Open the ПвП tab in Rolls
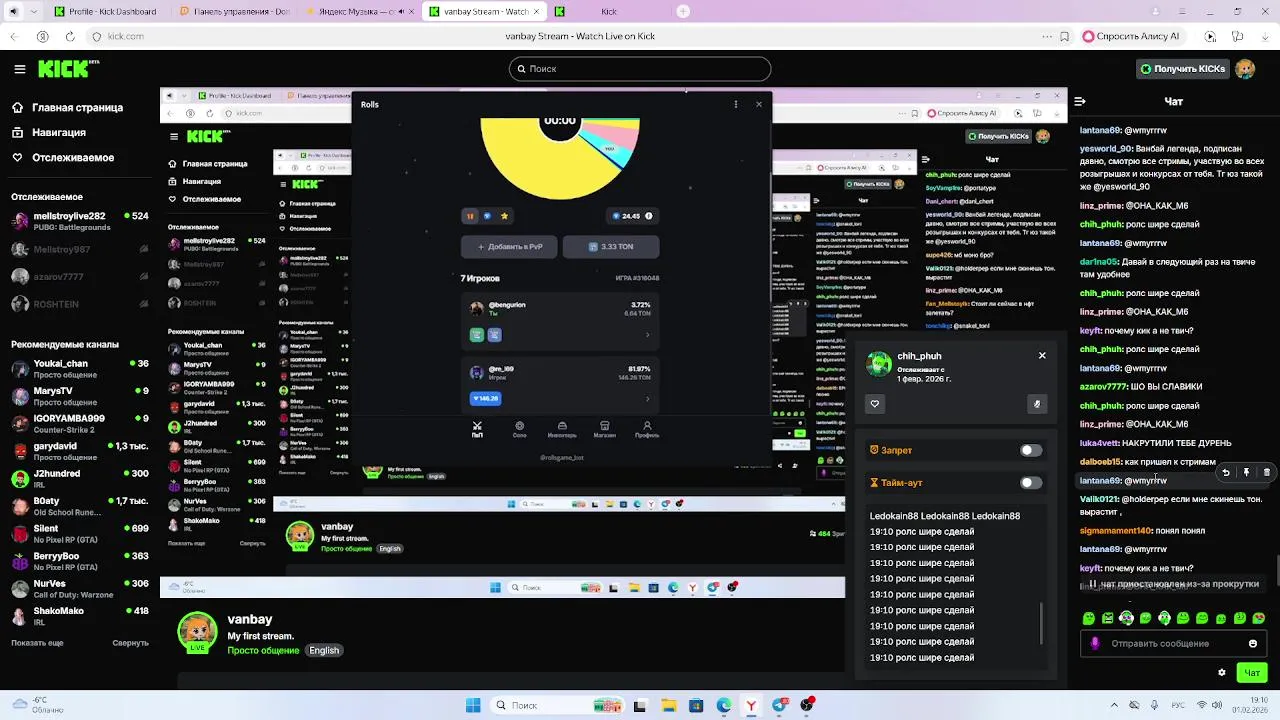Image resolution: width=1280 pixels, height=720 pixels. point(477,429)
